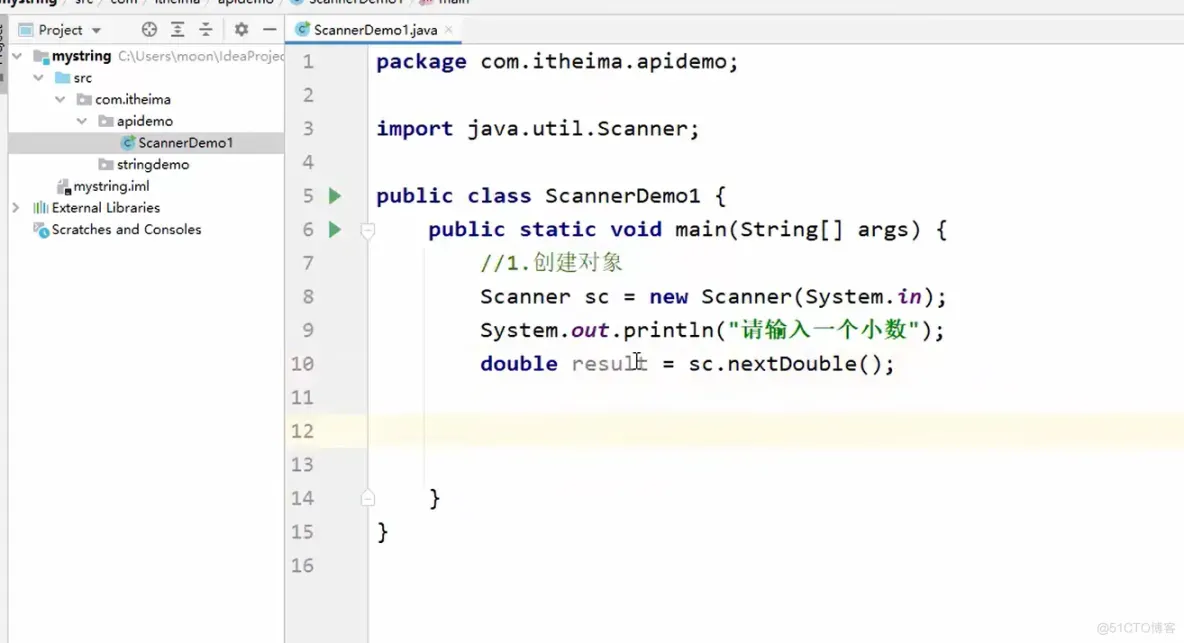Image resolution: width=1184 pixels, height=643 pixels.
Task: Hide the Project panel with minus icon
Action: pos(270,29)
